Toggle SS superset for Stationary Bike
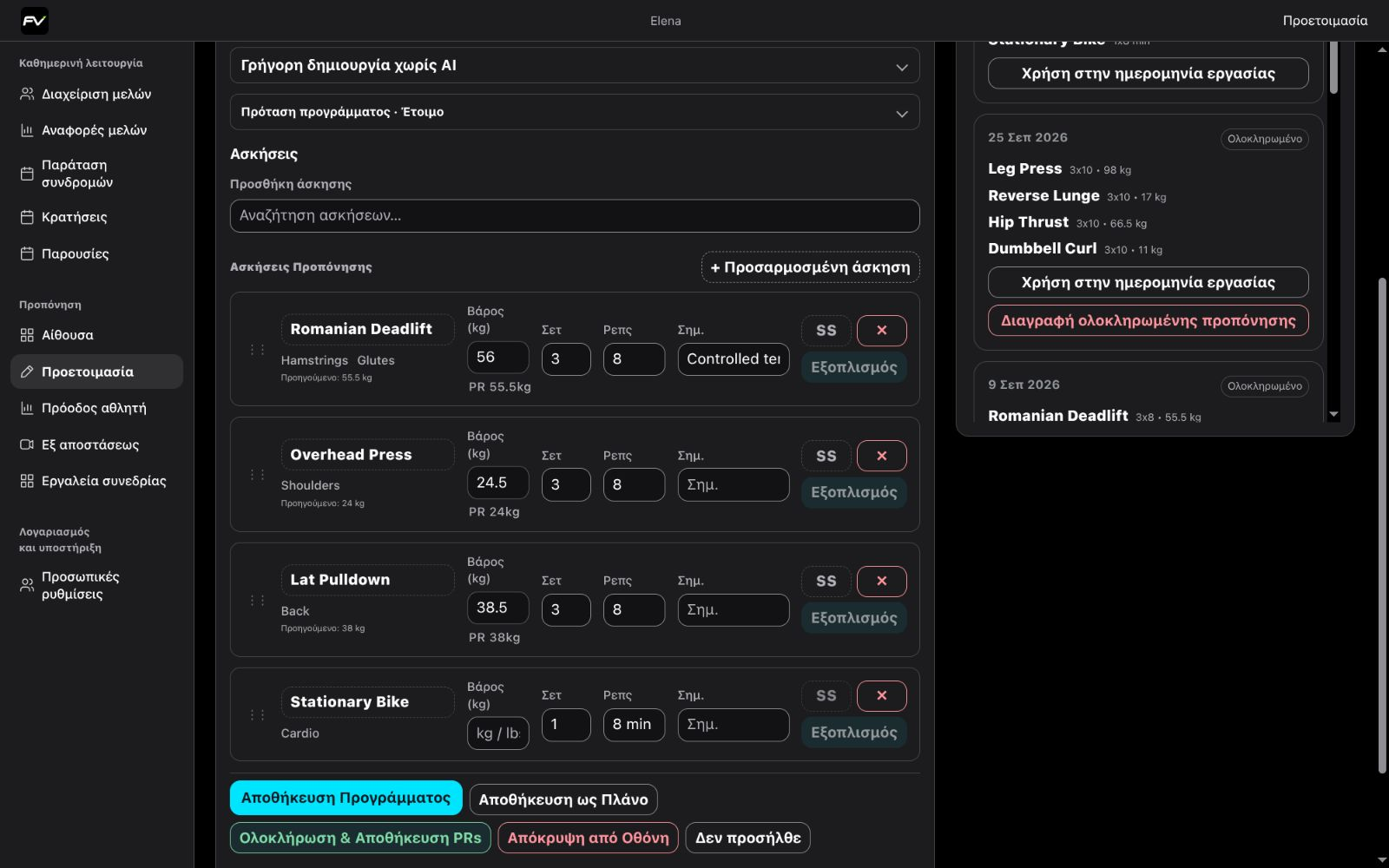Image resolution: width=1389 pixels, height=868 pixels. coord(826,695)
